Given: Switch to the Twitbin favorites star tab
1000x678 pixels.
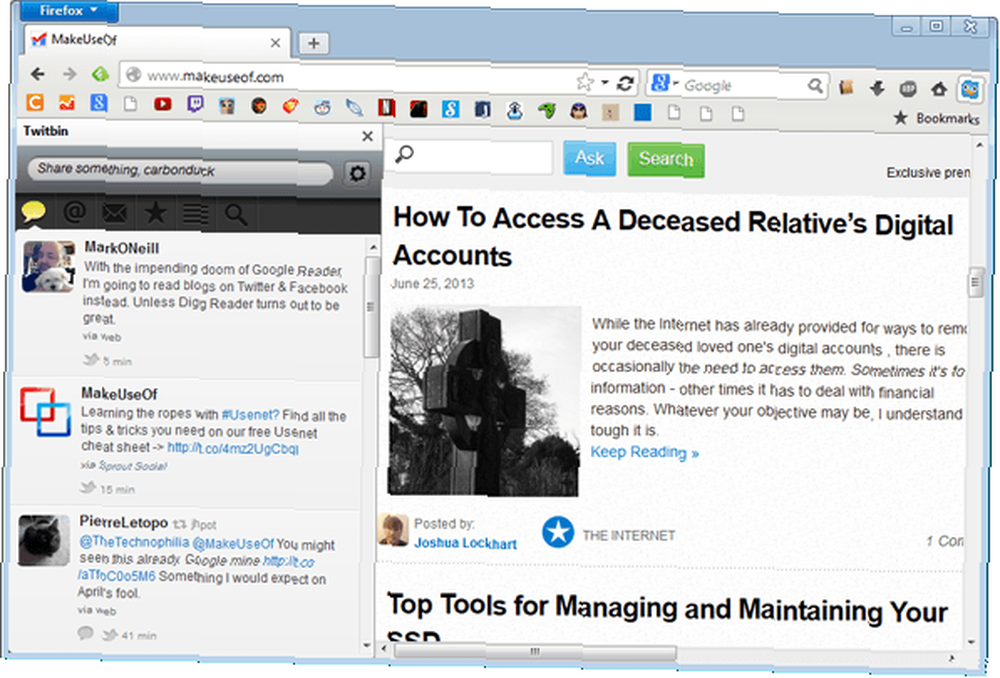Looking at the screenshot, I should coord(155,213).
